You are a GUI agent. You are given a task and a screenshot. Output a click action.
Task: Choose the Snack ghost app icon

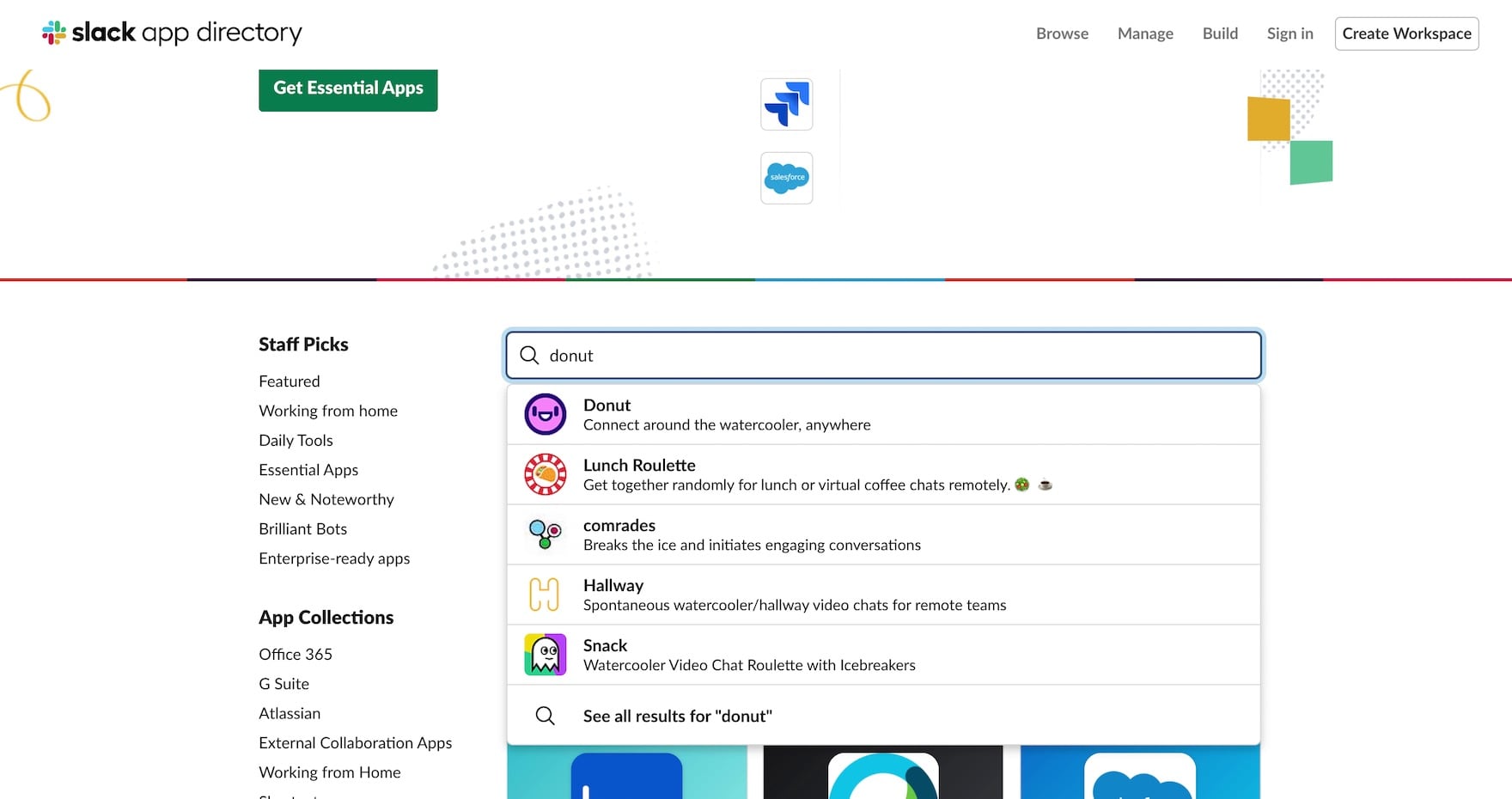(x=546, y=655)
